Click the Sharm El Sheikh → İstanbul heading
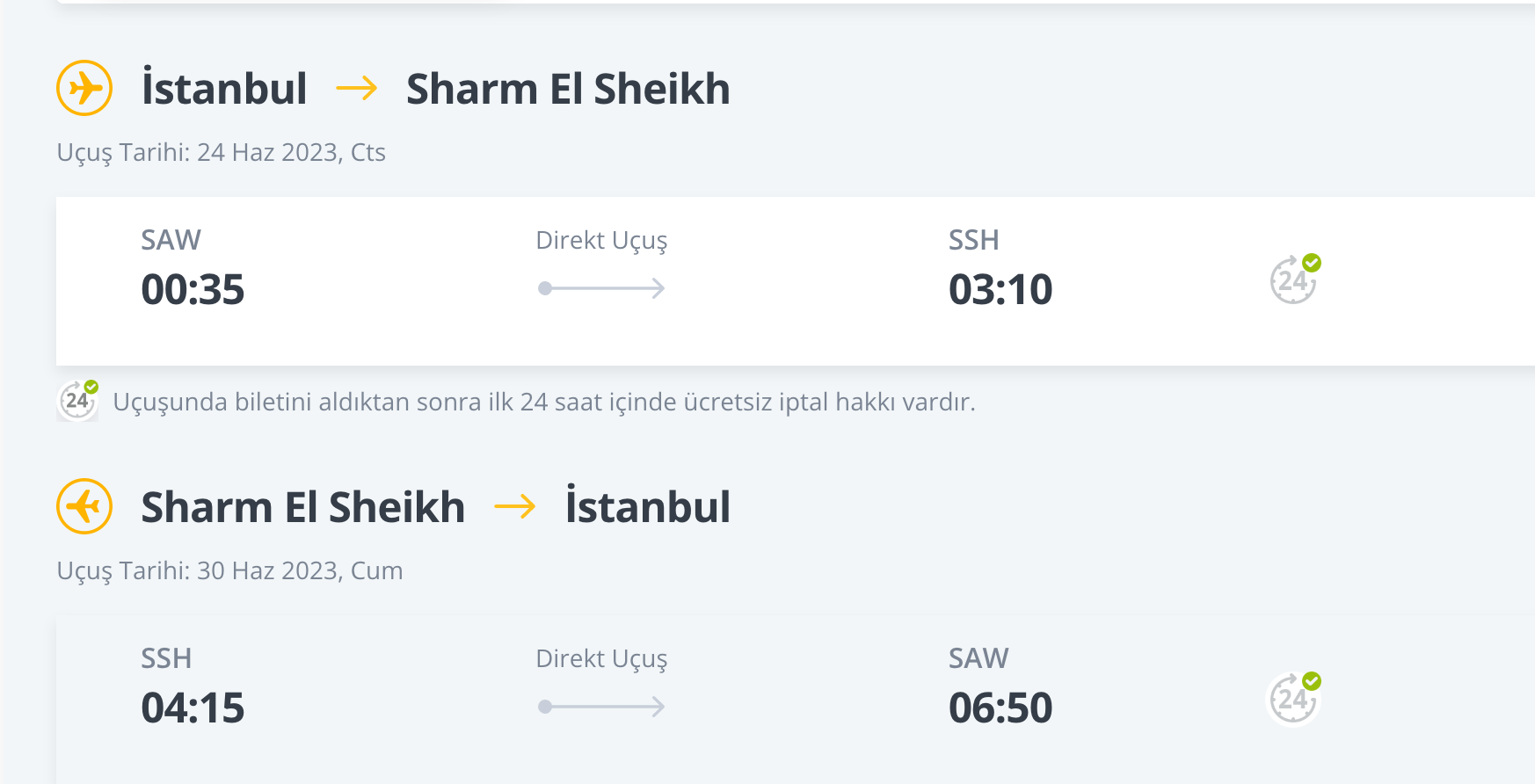Image resolution: width=1535 pixels, height=784 pixels. tap(436, 507)
